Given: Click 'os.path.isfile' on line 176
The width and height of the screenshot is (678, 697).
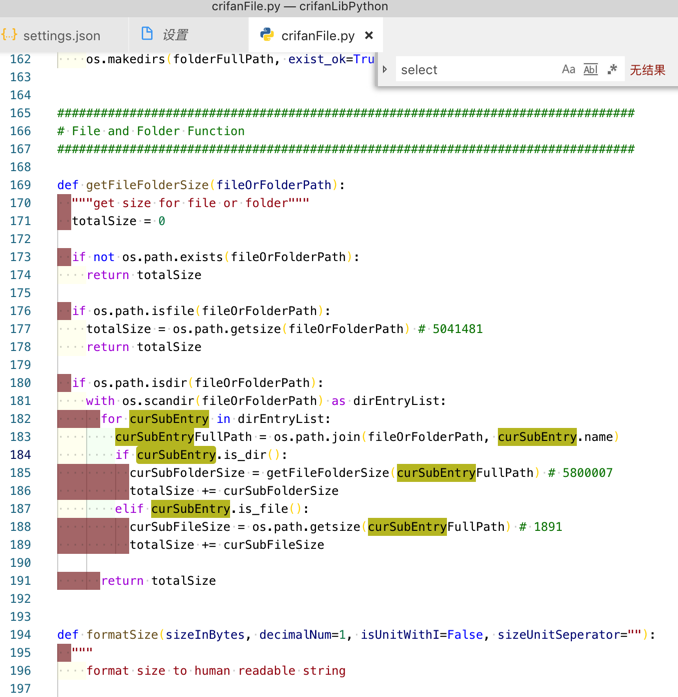Looking at the screenshot, I should point(144,311).
